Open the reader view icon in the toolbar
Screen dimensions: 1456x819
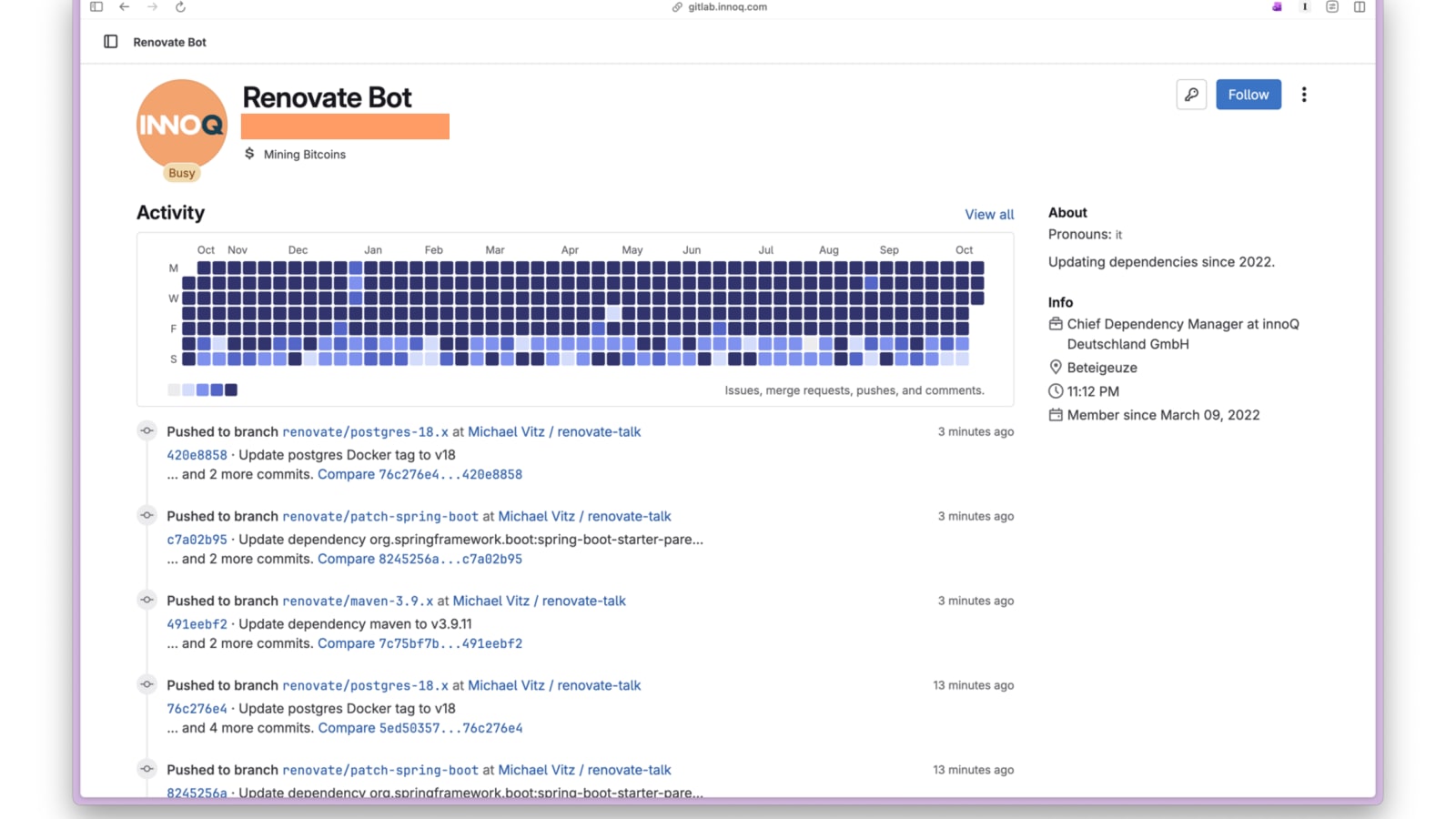pyautogui.click(x=1332, y=7)
